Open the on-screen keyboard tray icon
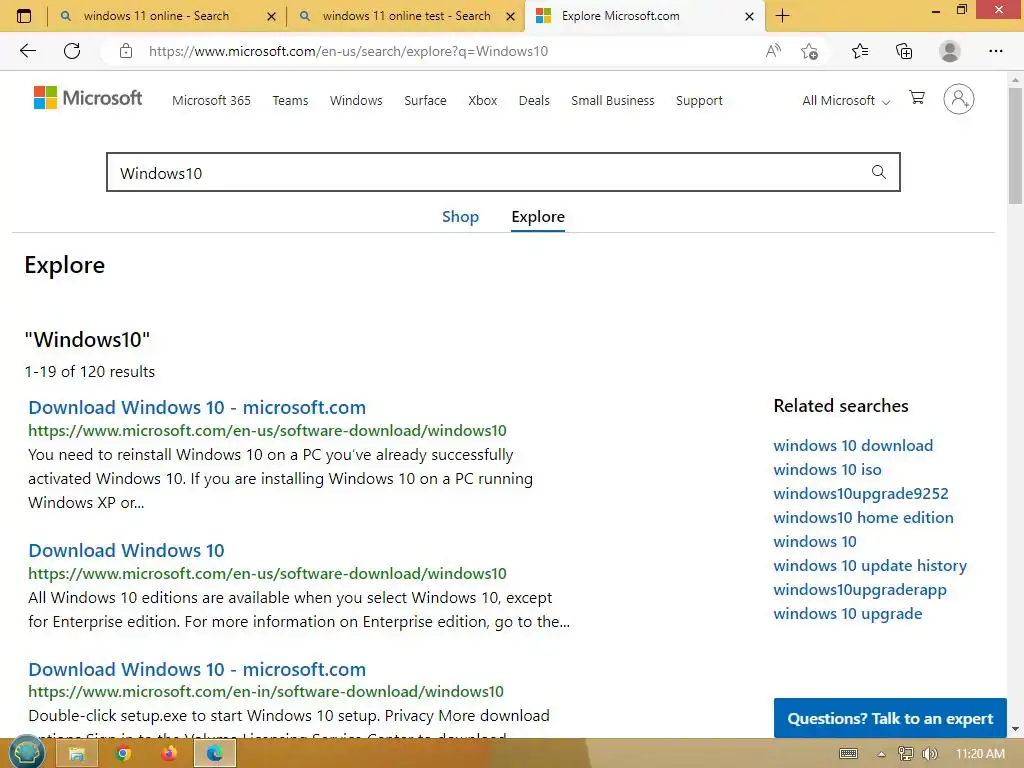Screen dimensions: 1024x768 [x=848, y=754]
